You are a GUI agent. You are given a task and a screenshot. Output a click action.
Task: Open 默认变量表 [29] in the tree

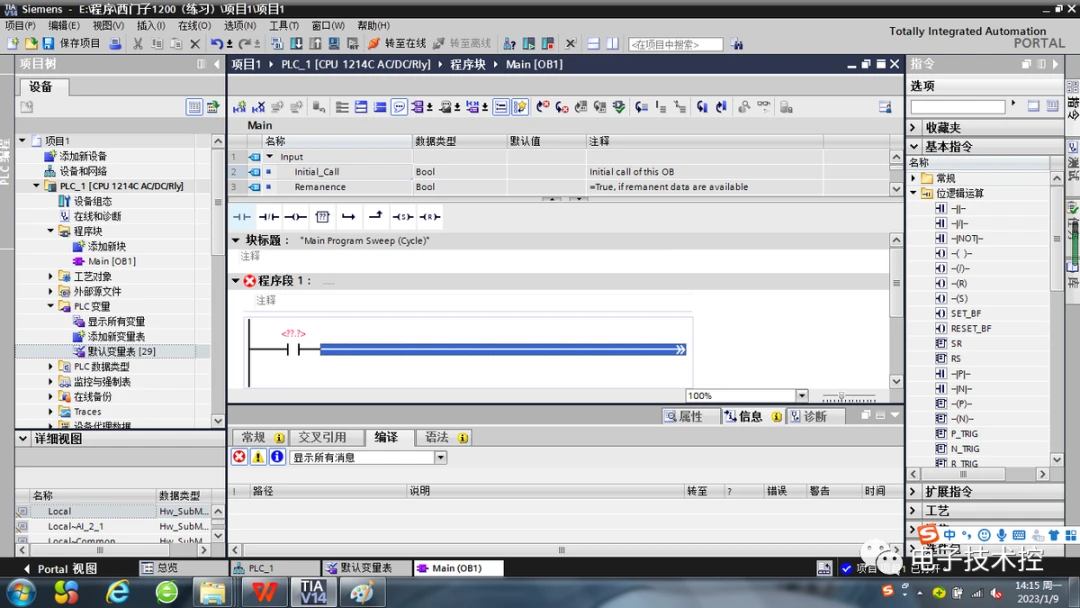click(x=121, y=351)
